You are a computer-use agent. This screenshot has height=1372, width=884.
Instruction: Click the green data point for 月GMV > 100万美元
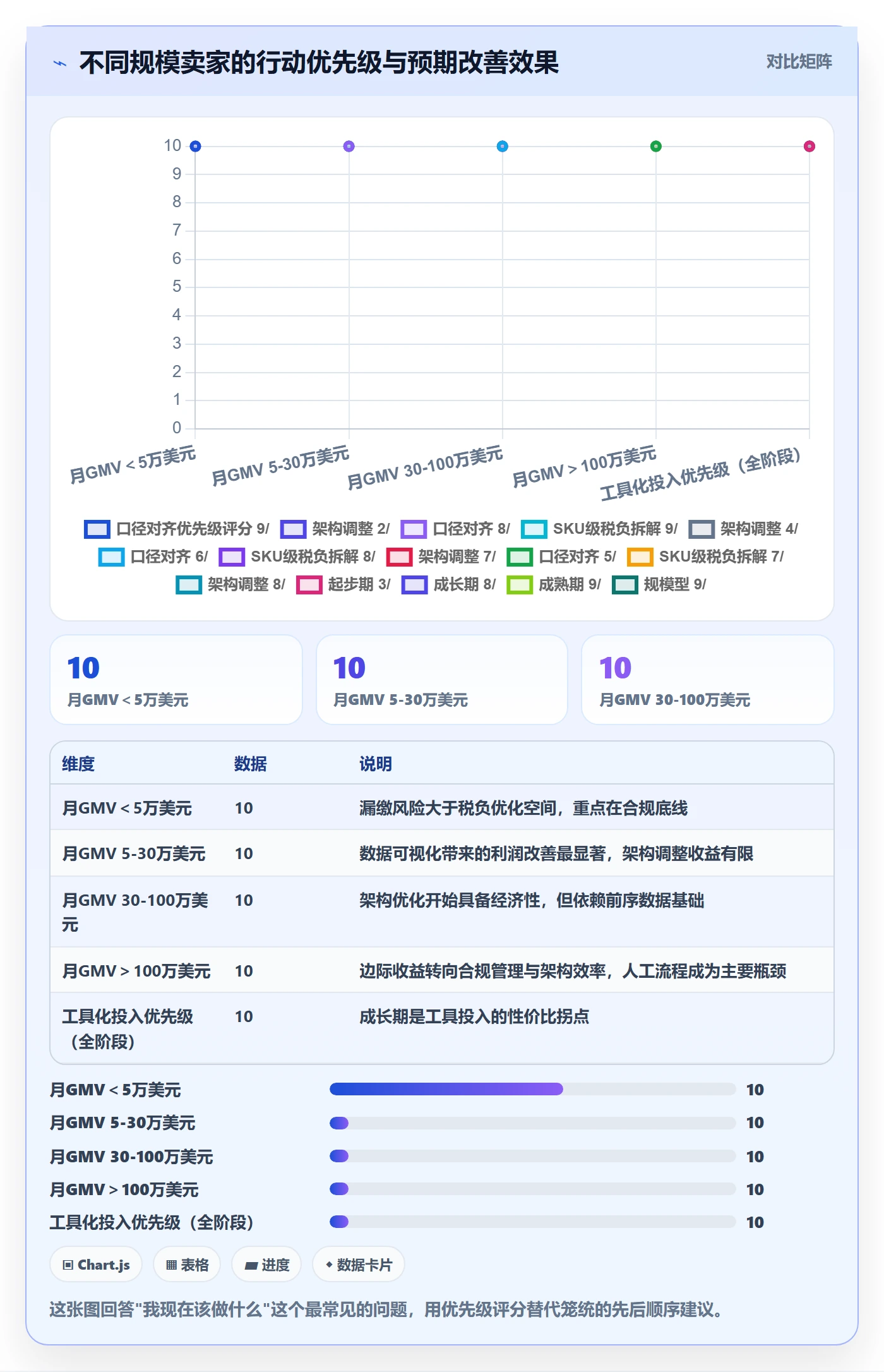[656, 147]
